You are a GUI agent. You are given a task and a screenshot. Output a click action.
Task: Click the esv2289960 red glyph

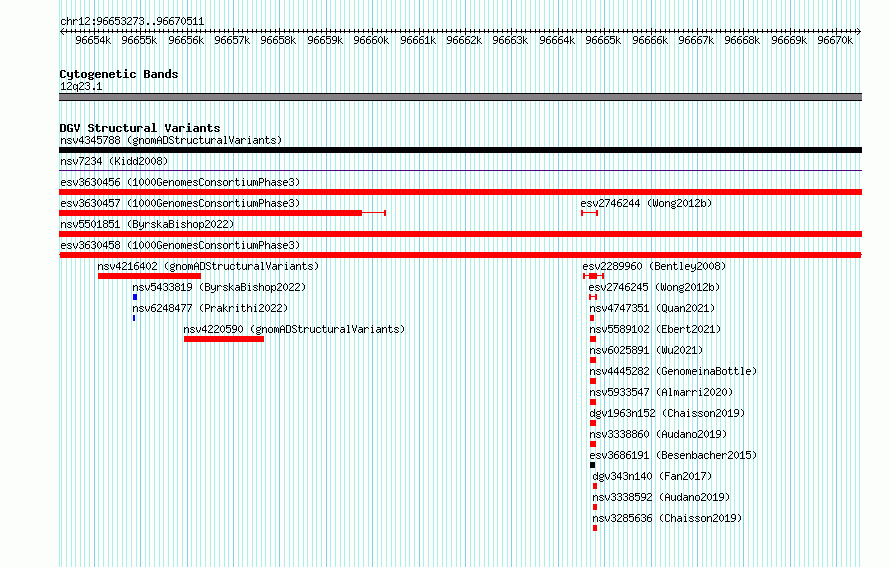[x=593, y=276]
